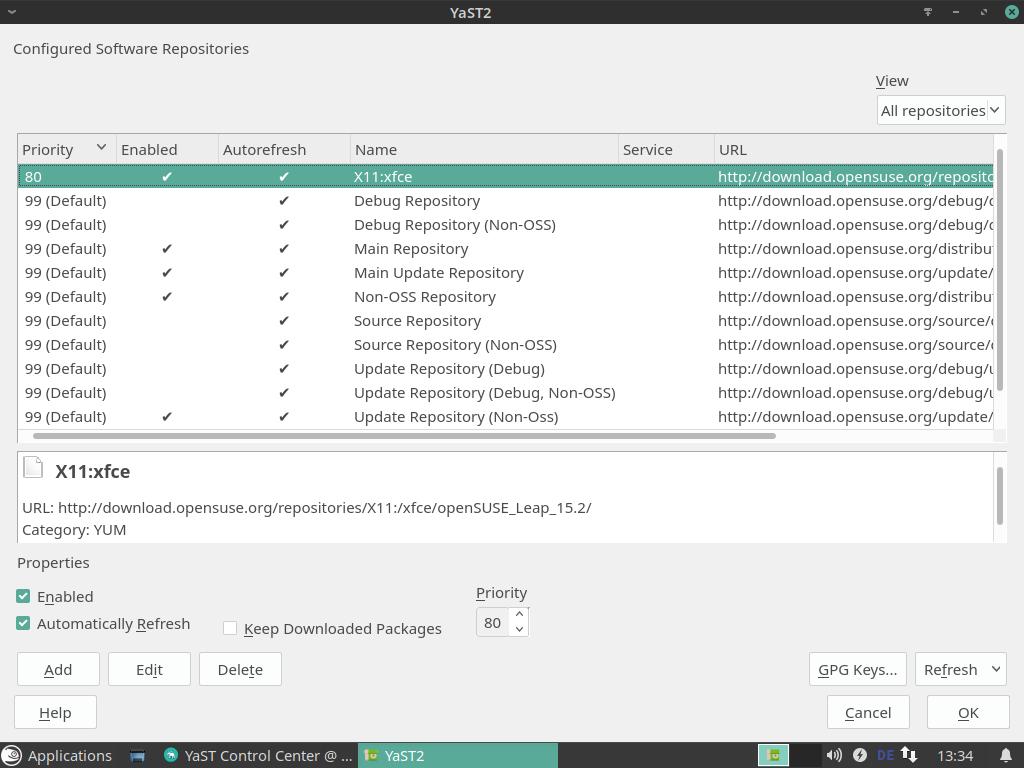
Task: Click the X11:xfce repository document icon
Action: click(34, 468)
